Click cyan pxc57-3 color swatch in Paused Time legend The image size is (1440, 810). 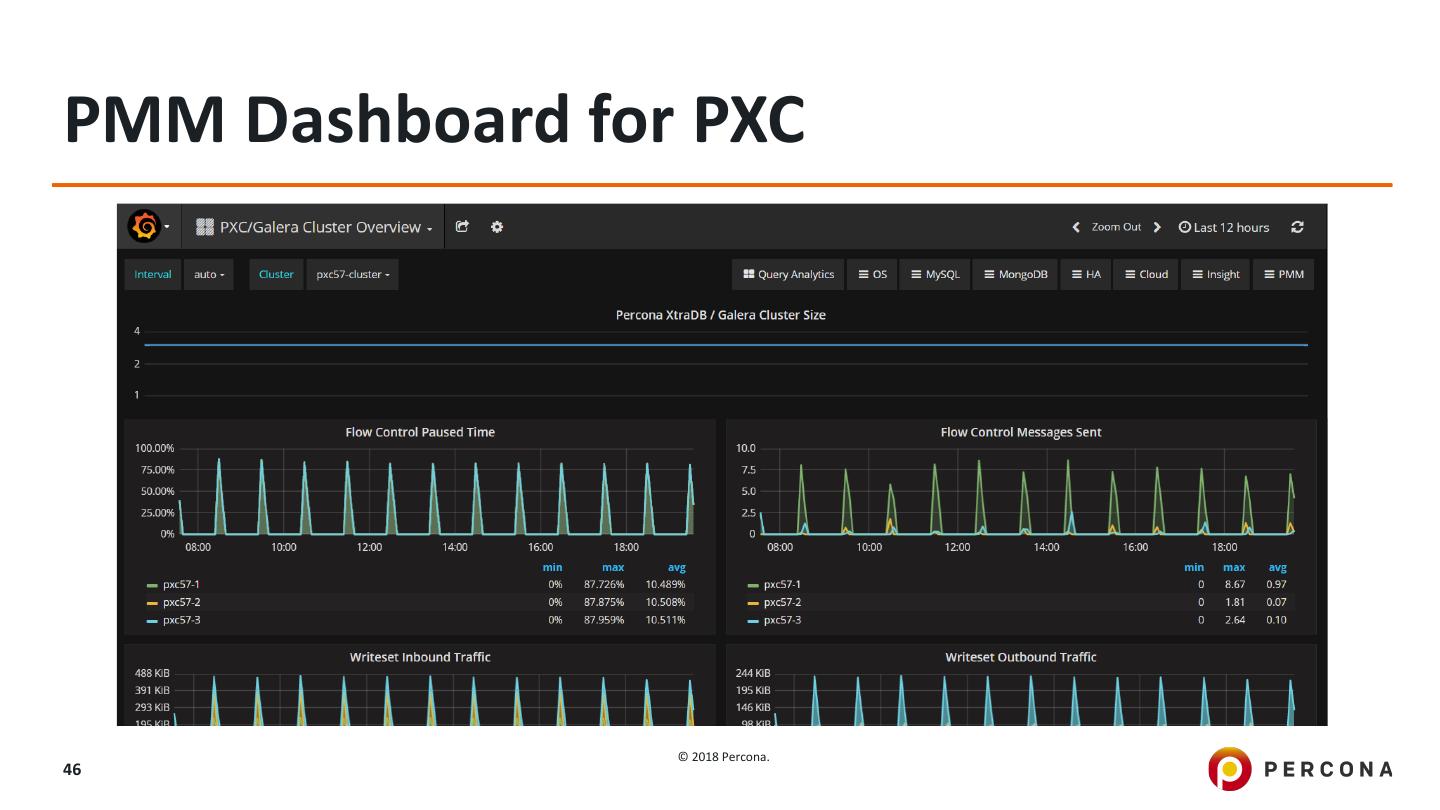(152, 621)
